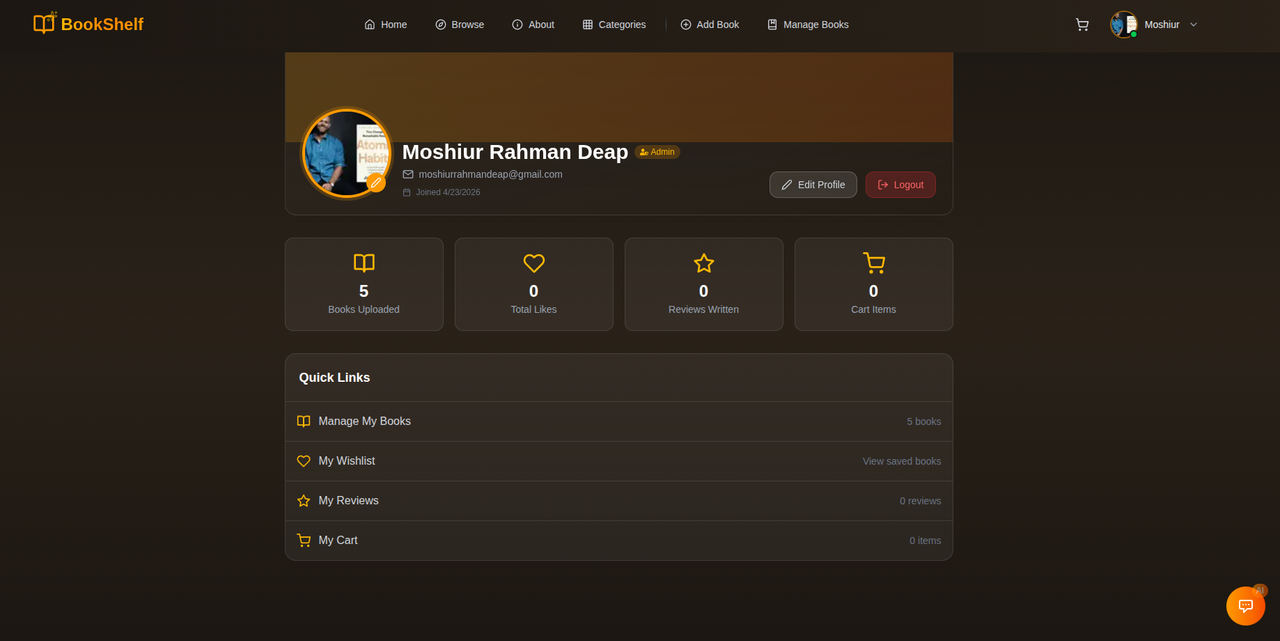
Task: Click the BookShelf logo icon
Action: pyautogui.click(x=44, y=23)
